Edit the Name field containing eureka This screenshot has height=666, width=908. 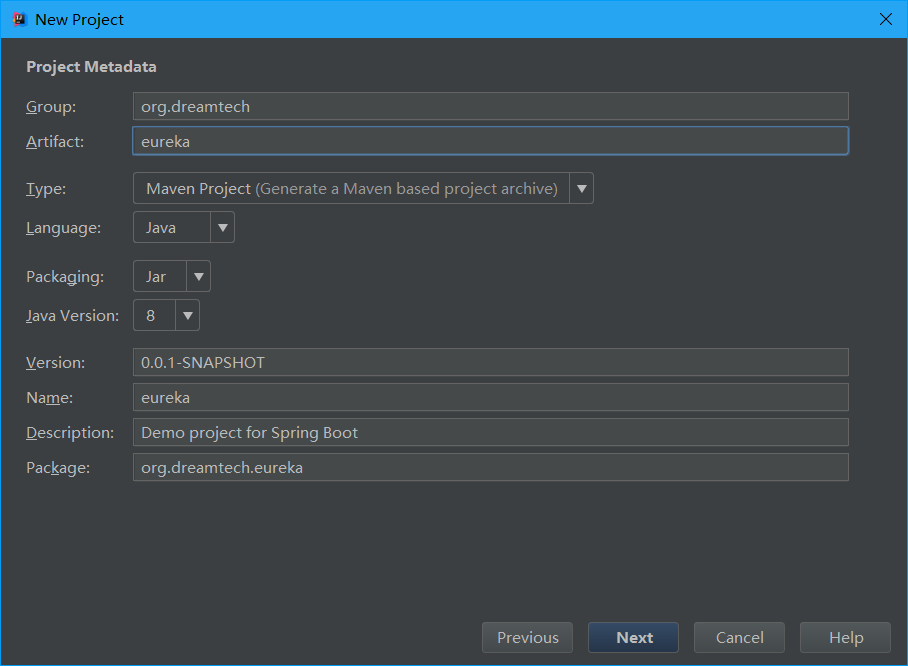[x=490, y=397]
